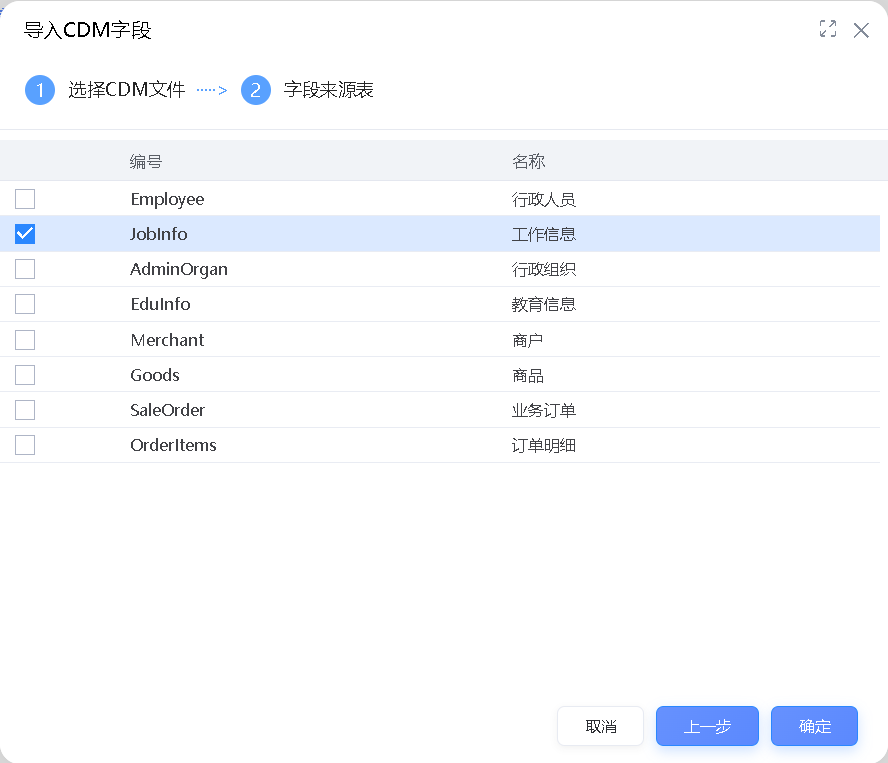Check the Goods checkbox

point(24,374)
